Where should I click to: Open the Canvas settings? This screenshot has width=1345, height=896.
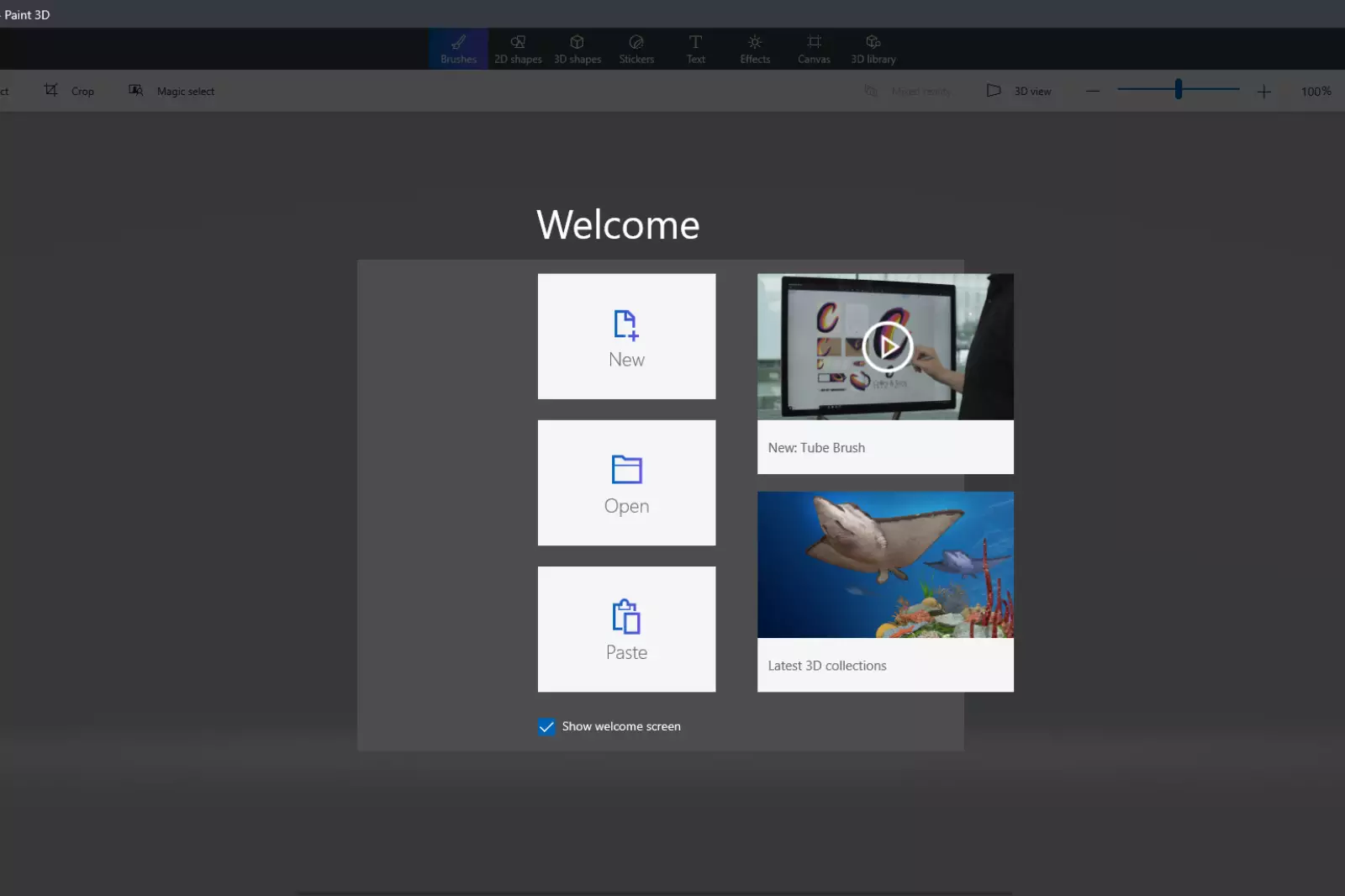tap(814, 49)
